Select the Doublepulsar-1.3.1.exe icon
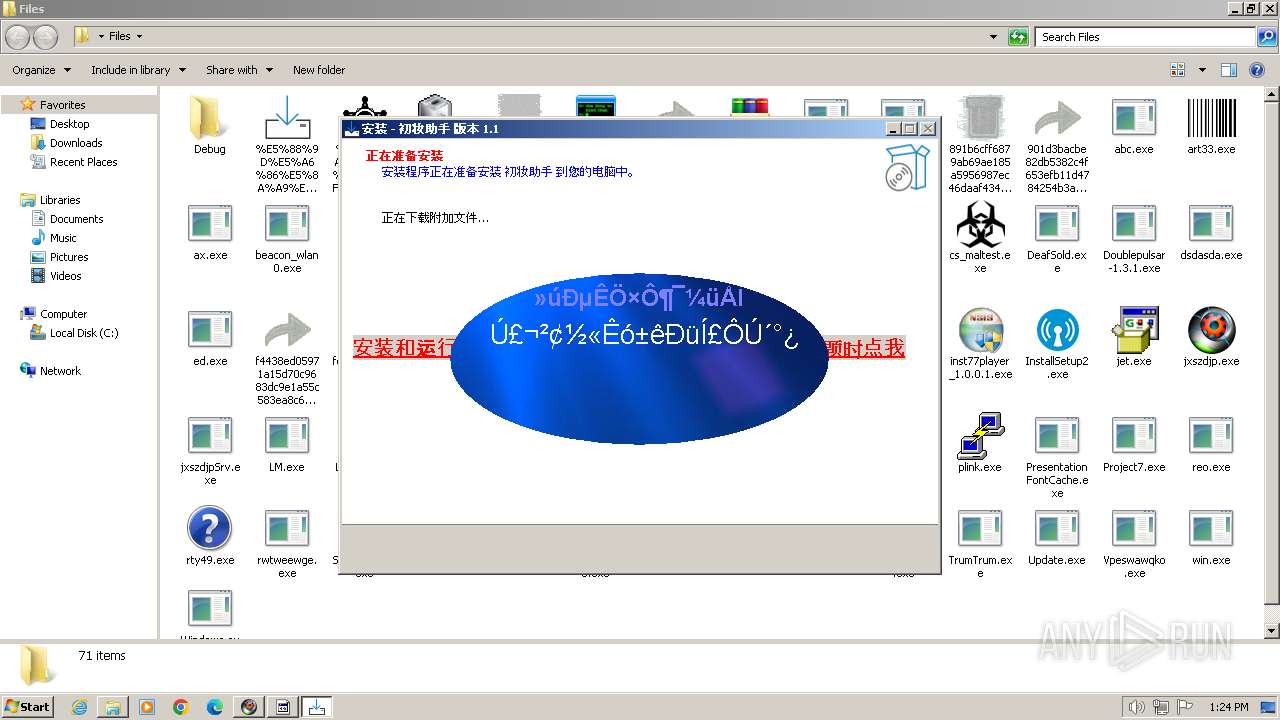The width and height of the screenshot is (1280, 720). coord(1134,224)
